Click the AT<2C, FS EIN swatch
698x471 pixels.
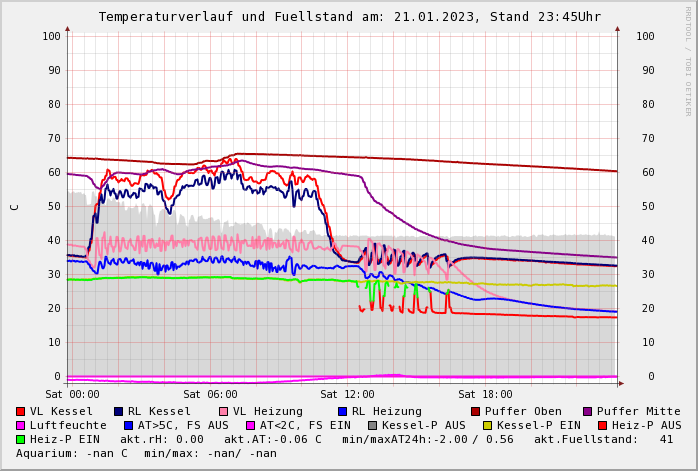250,425
